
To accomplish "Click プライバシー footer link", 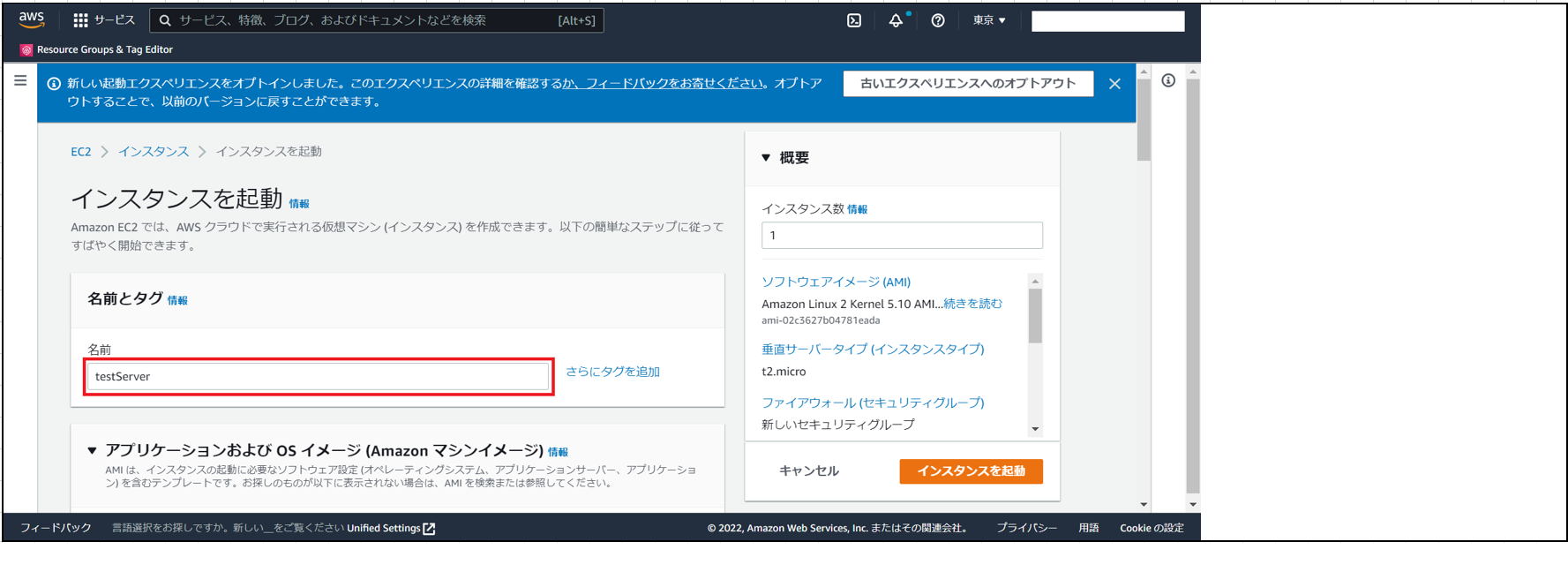I will (1027, 528).
